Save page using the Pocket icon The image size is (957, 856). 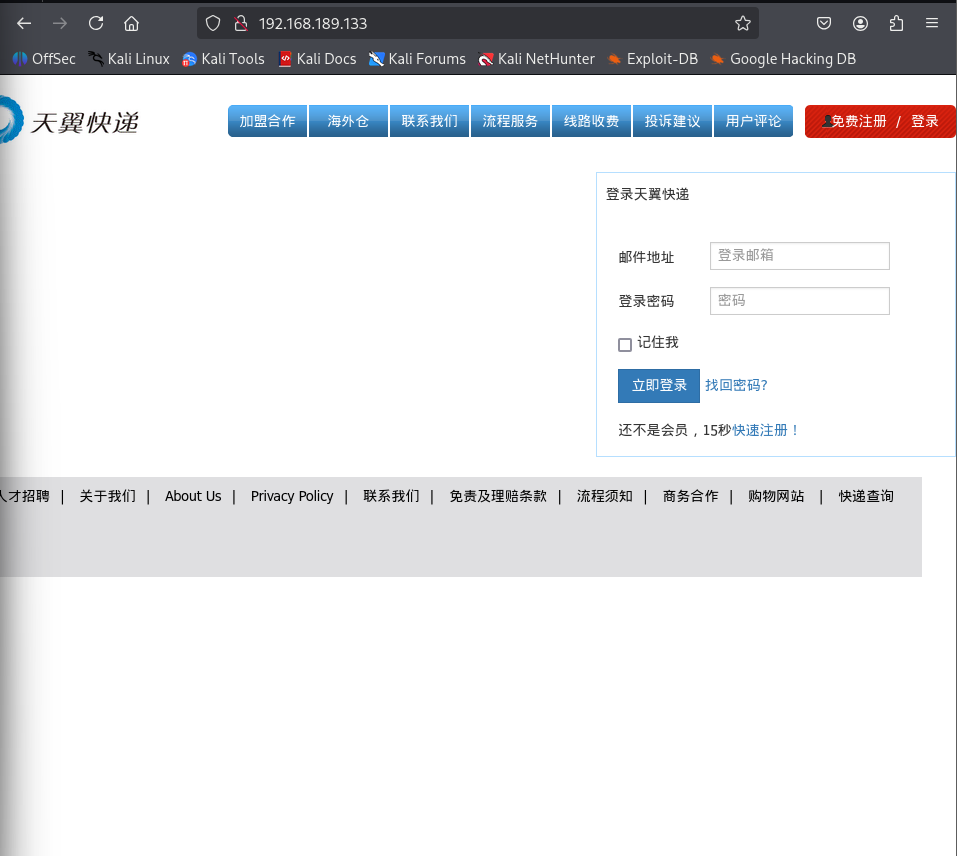coord(823,23)
